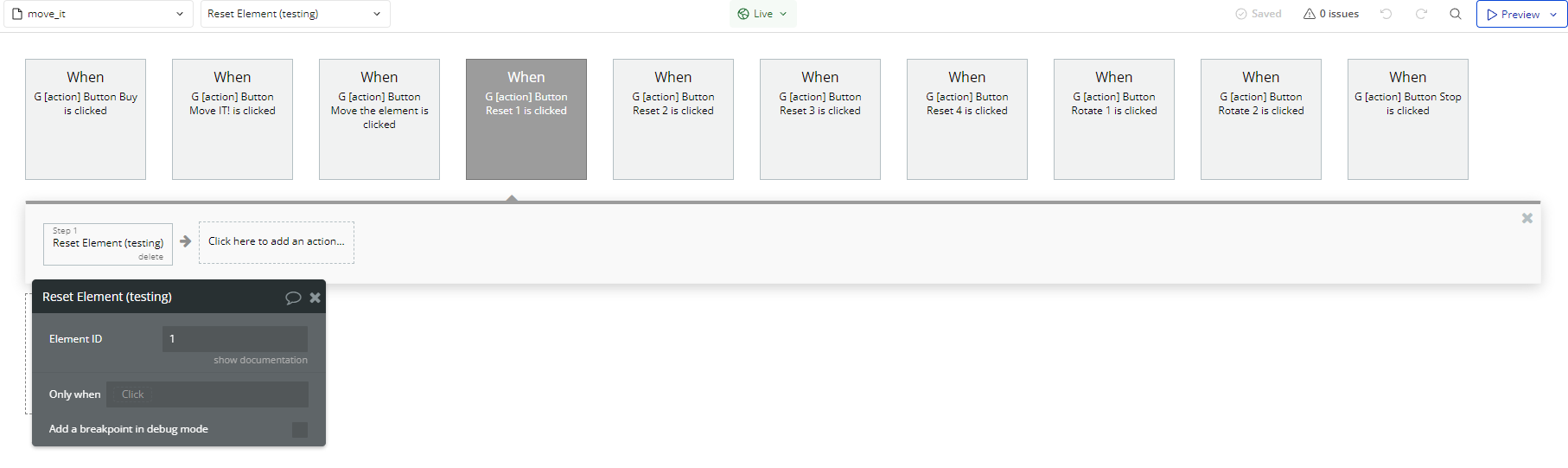Screen dimensions: 1568x468
Task: Select the Button Reset 2 is clicked event
Action: (673, 119)
